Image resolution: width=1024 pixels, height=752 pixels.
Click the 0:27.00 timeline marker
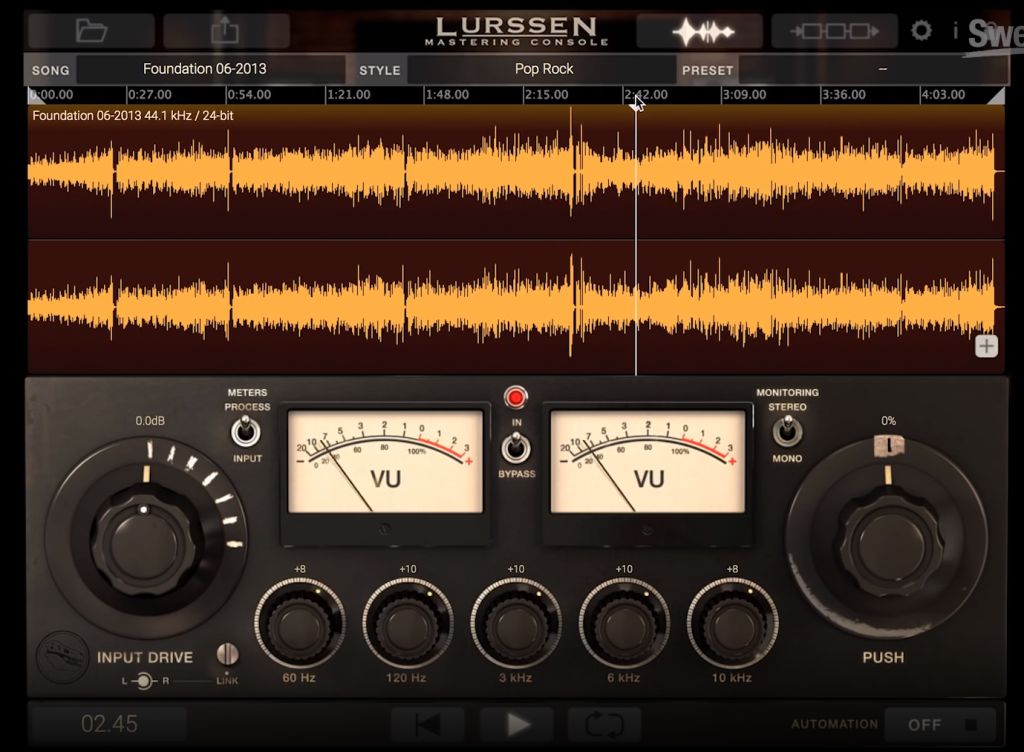[150, 95]
